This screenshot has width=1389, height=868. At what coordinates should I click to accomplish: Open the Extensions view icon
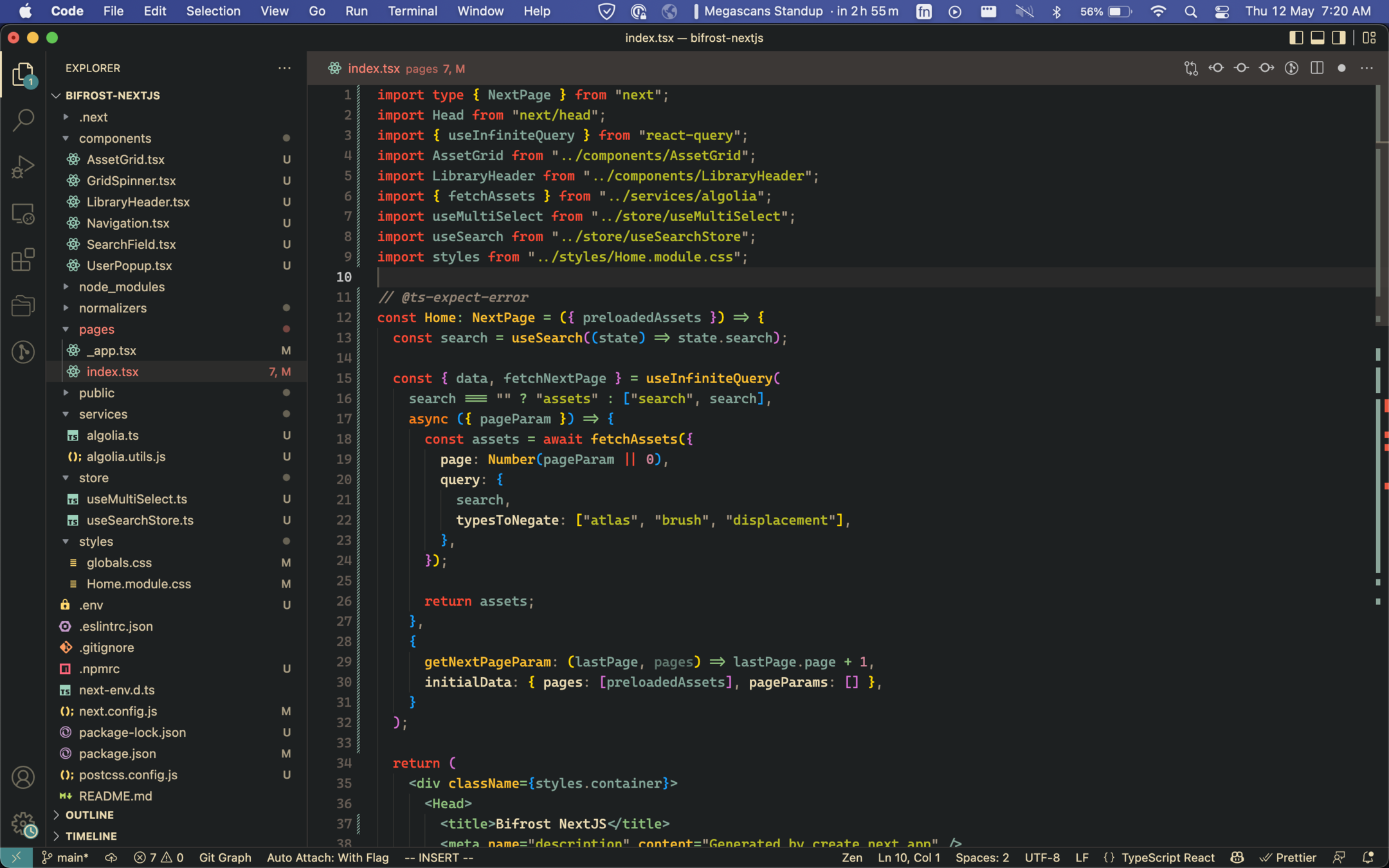click(23, 260)
